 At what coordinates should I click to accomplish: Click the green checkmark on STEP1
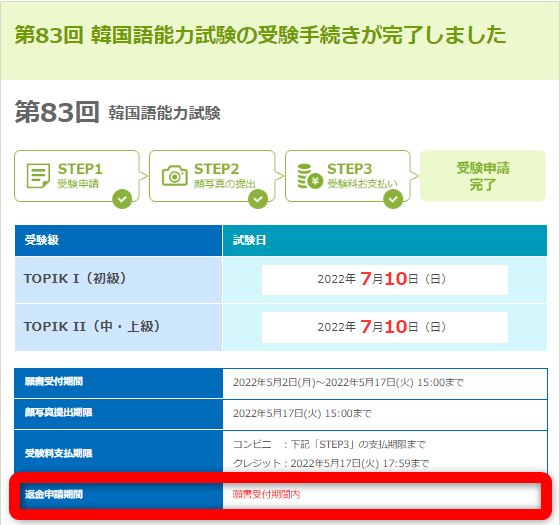pyautogui.click(x=122, y=199)
